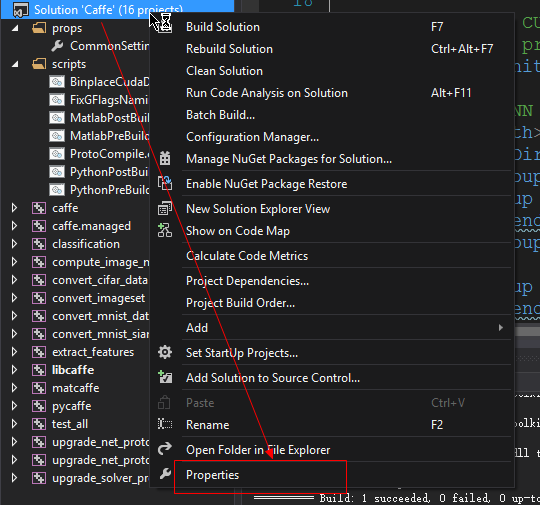The width and height of the screenshot is (540, 505).
Task: Collapse the props folder node
Action: 15,28
